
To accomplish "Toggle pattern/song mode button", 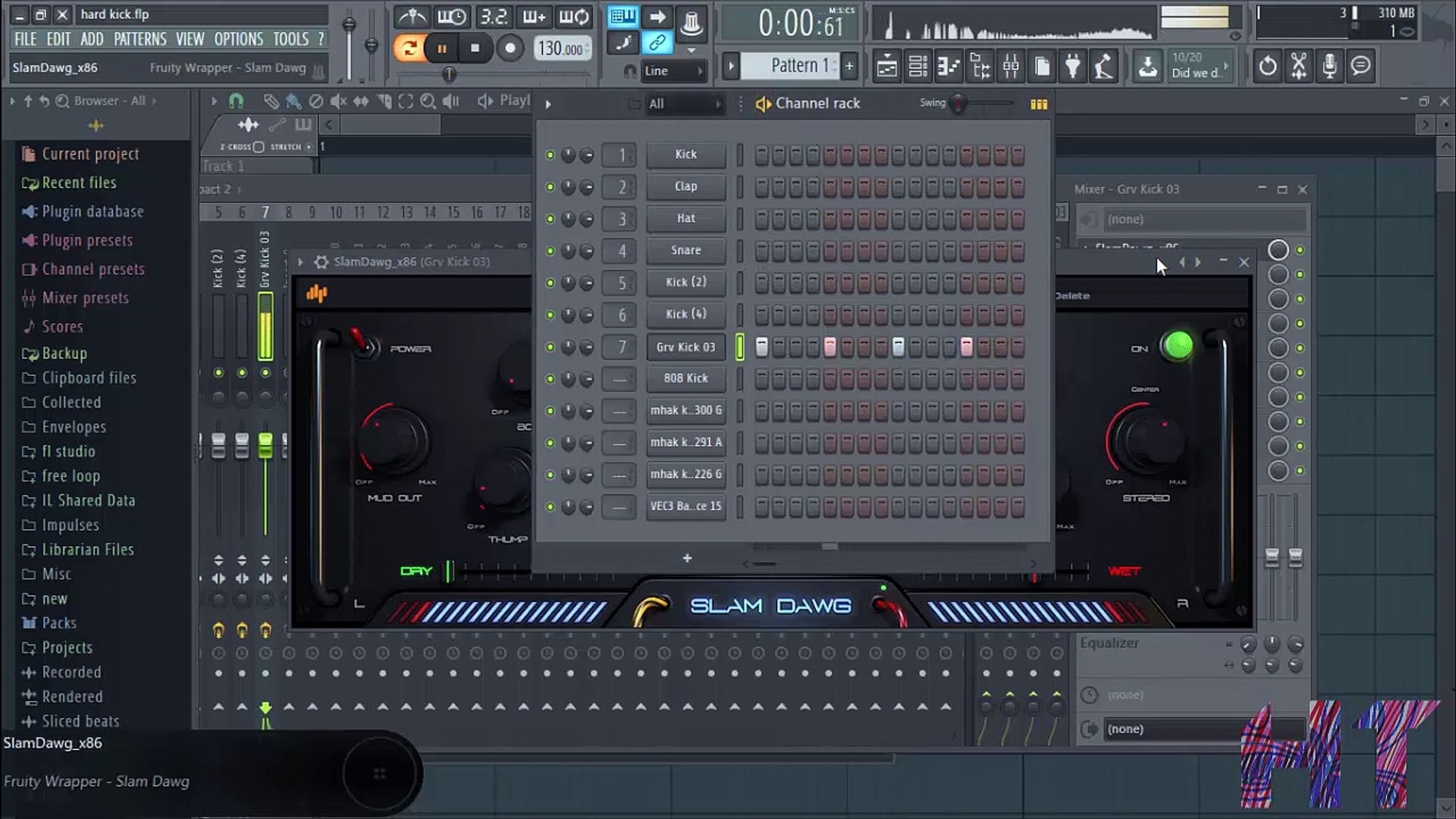I will [408, 49].
